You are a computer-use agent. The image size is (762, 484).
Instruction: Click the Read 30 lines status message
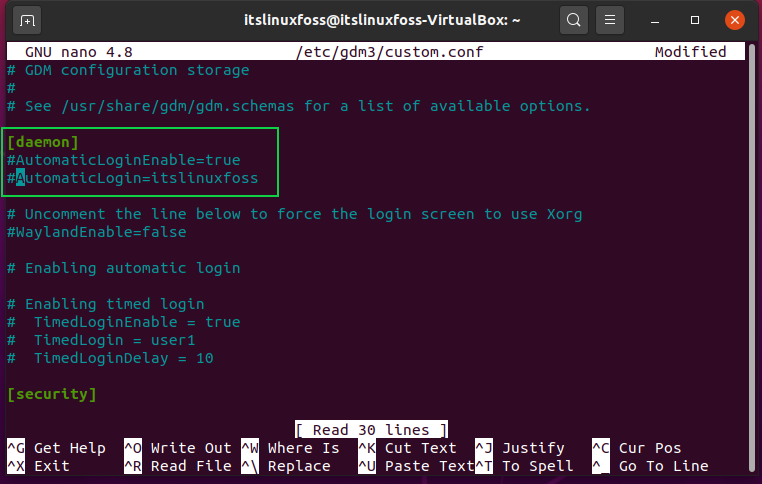tap(371, 430)
